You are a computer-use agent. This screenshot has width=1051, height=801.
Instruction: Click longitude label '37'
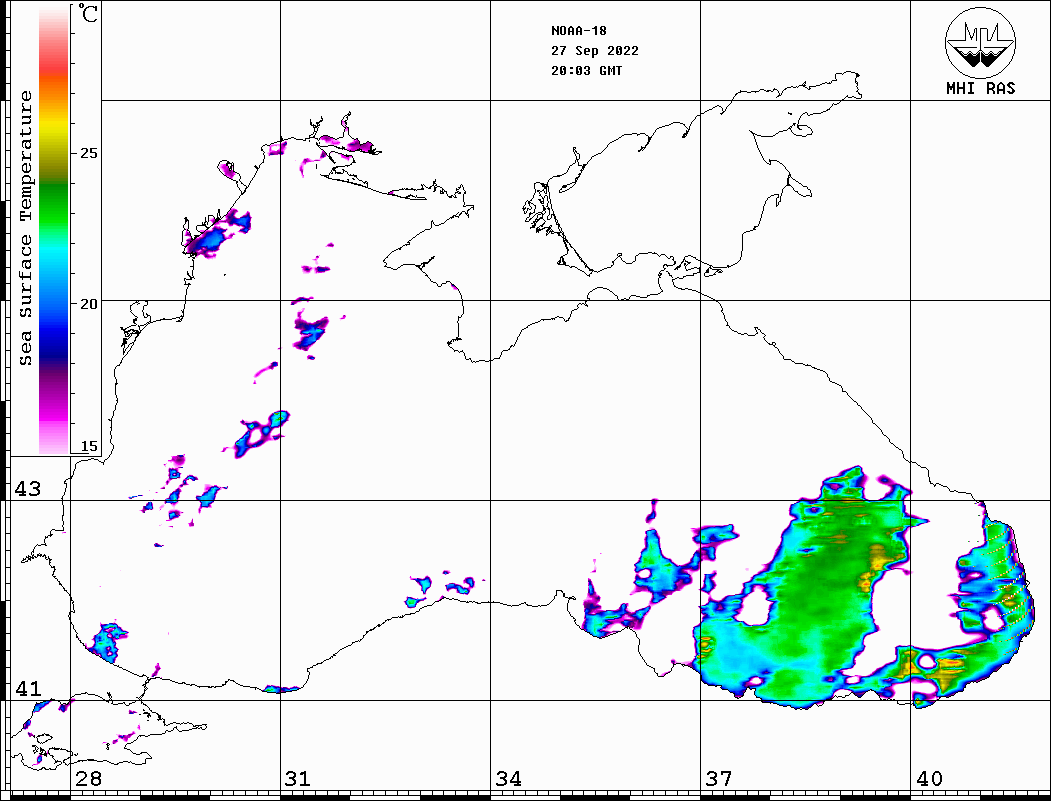pos(719,778)
